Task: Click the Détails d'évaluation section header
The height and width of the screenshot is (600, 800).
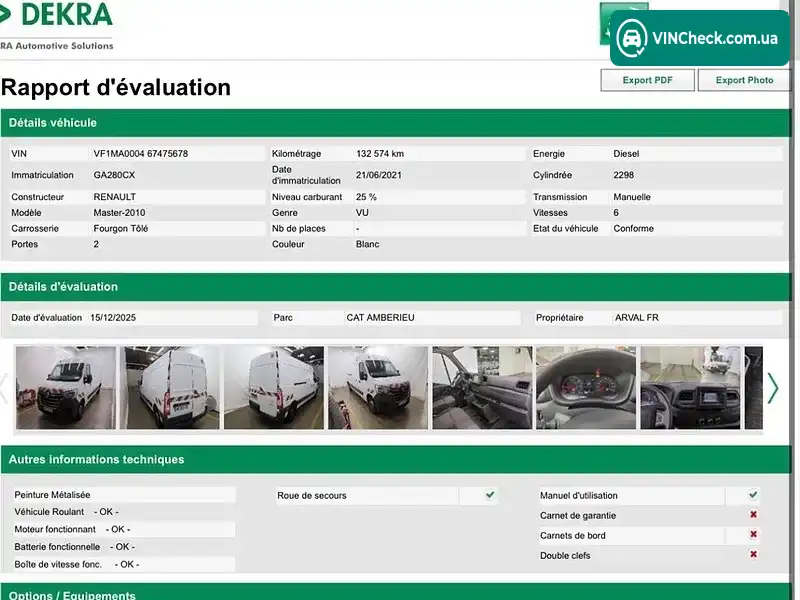Action: click(396, 287)
